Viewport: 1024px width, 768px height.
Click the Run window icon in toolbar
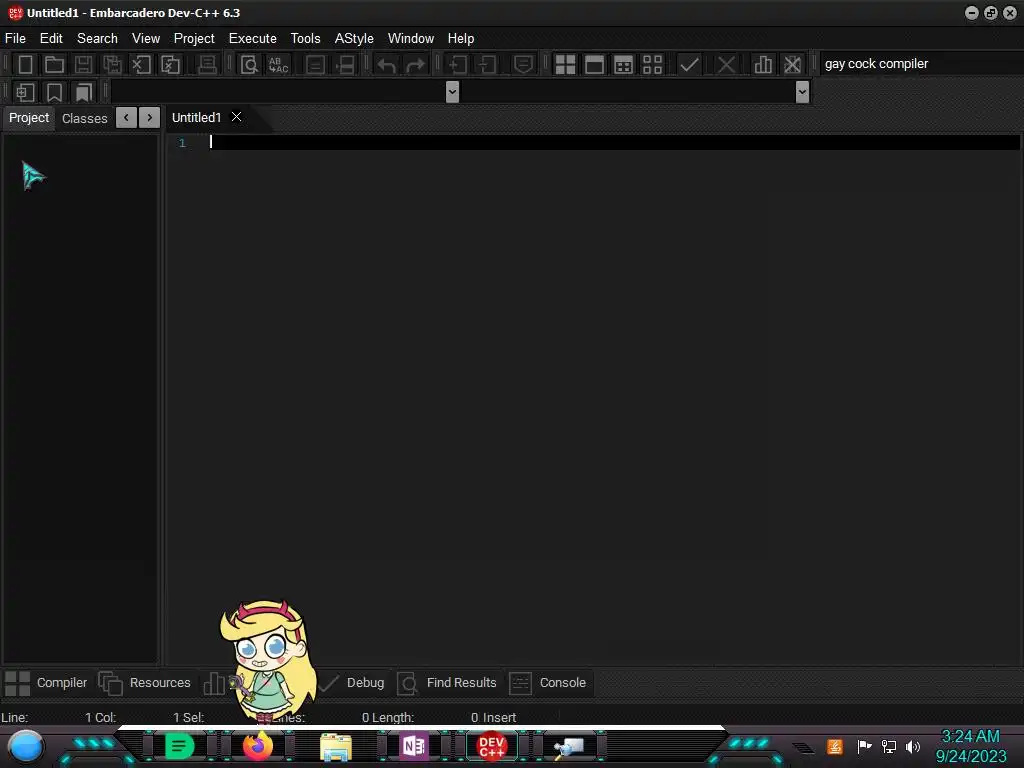tap(594, 64)
